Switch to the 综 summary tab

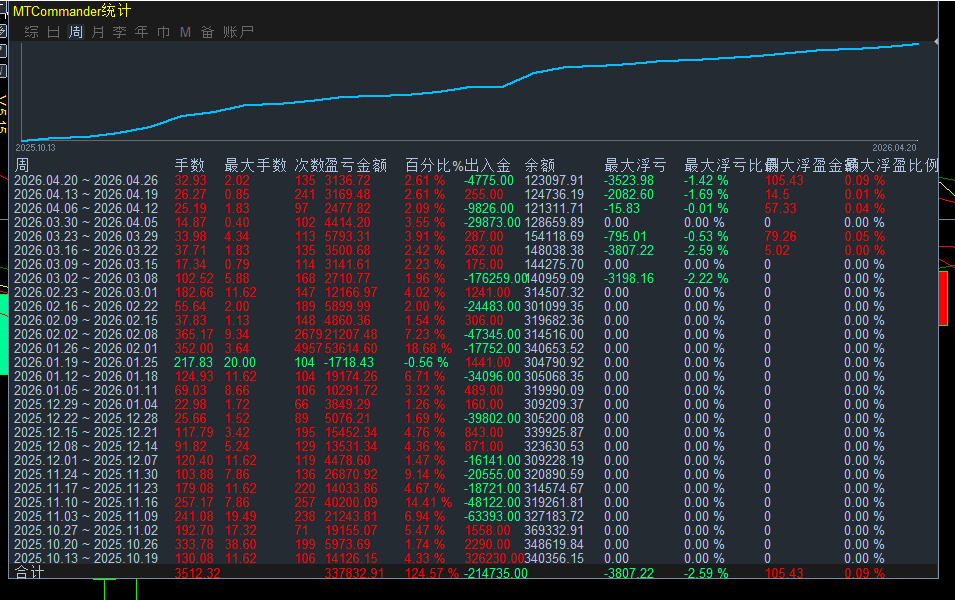point(31,32)
